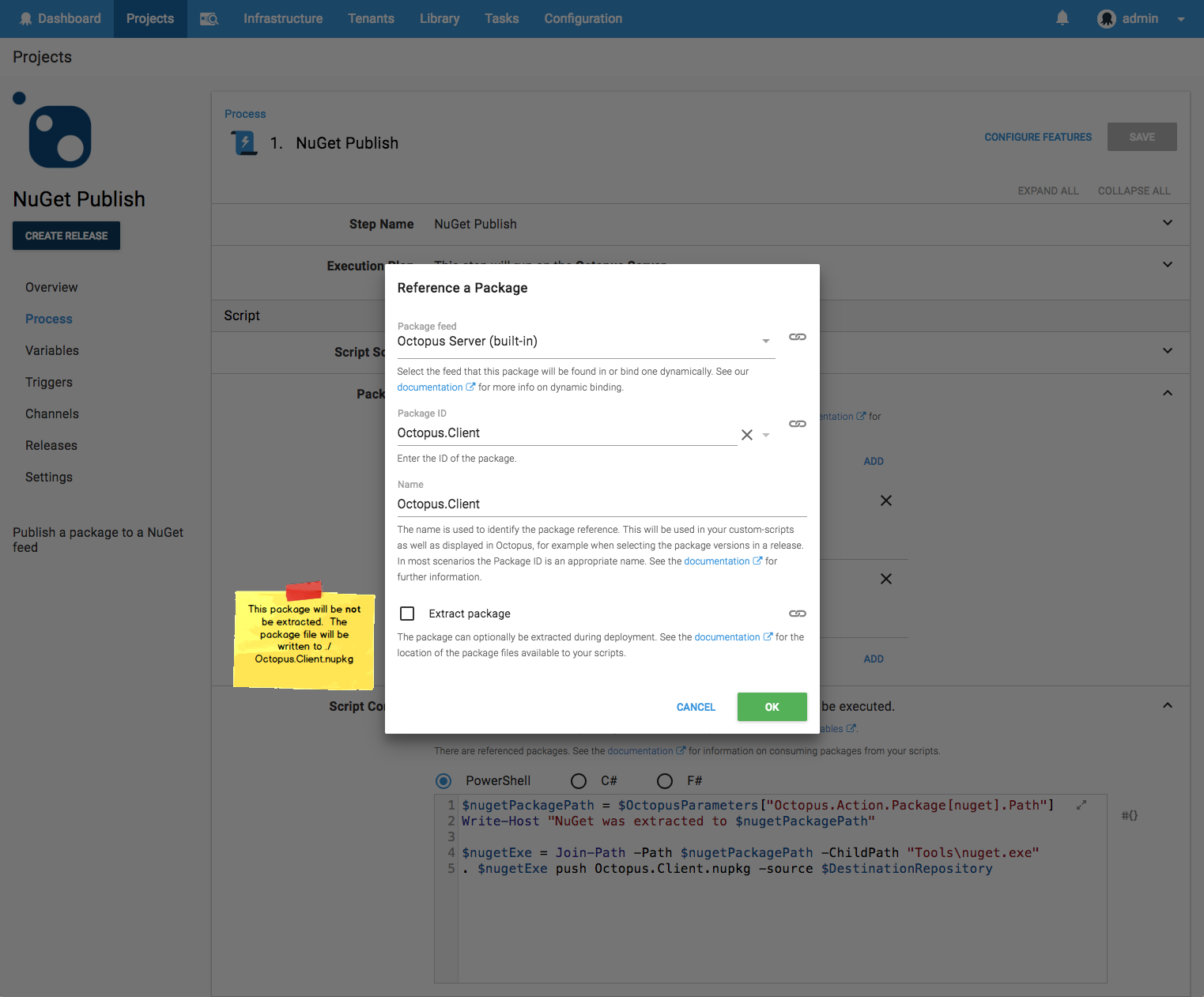Open the Library section

pos(440,18)
